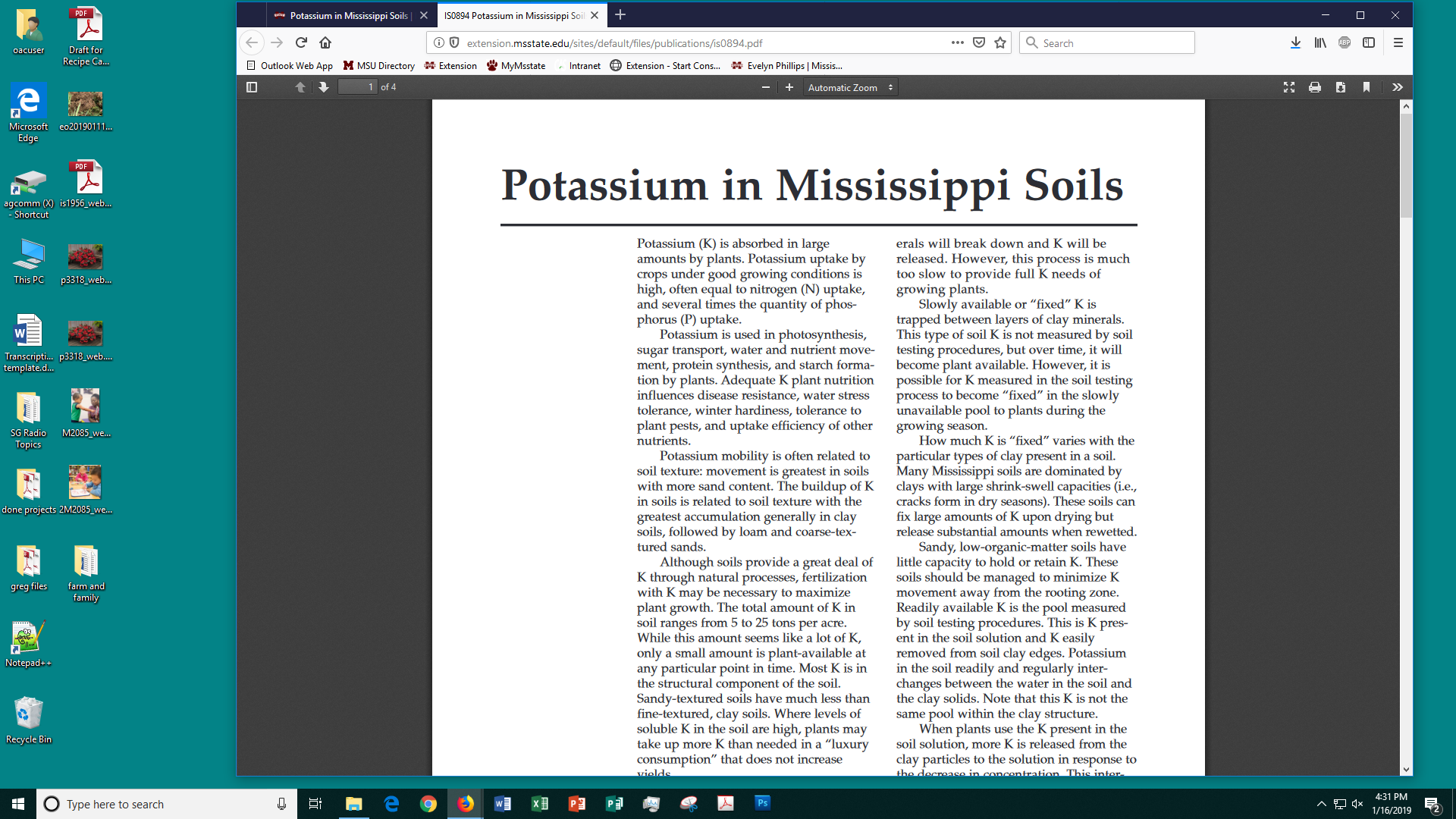Go to previous PDF page
Screen dimensions: 1456x819
[x=300, y=87]
